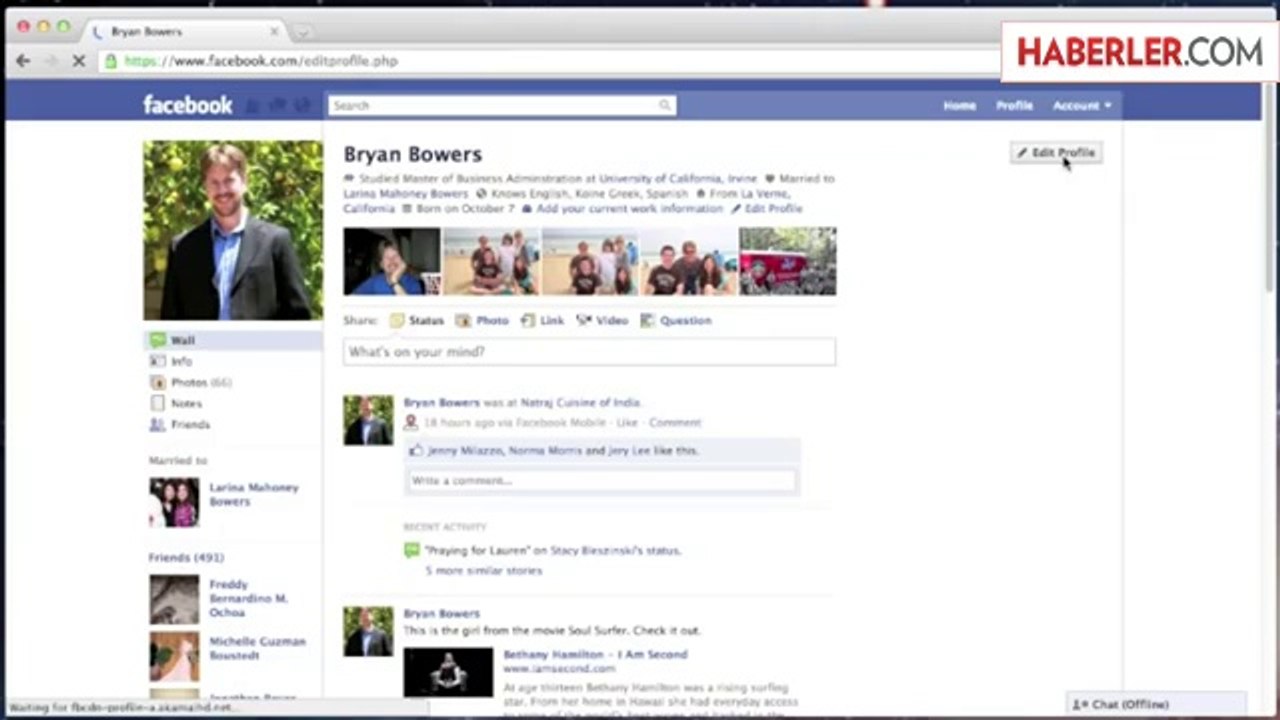The image size is (1280, 720).
Task: Select the Status share option
Action: point(416,321)
